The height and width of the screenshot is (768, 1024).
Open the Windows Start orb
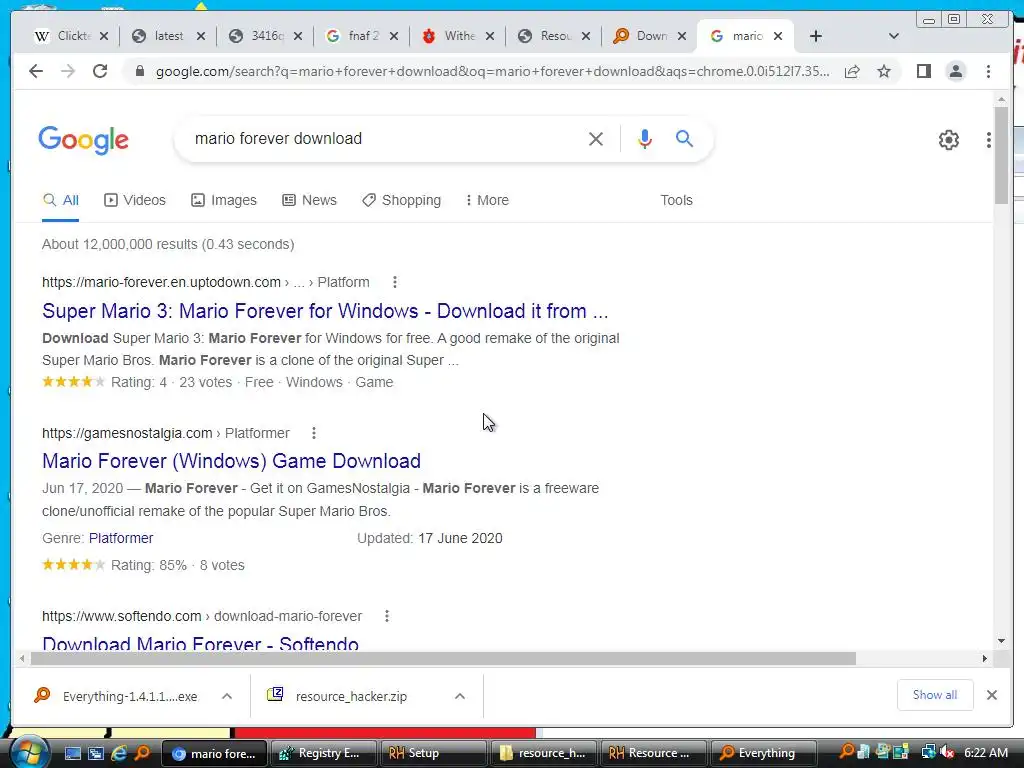pos(30,753)
